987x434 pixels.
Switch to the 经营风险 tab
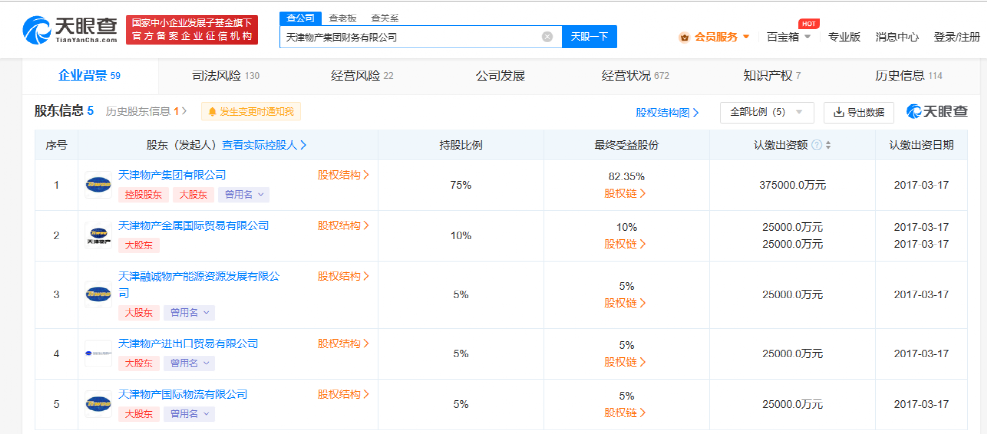pos(362,76)
